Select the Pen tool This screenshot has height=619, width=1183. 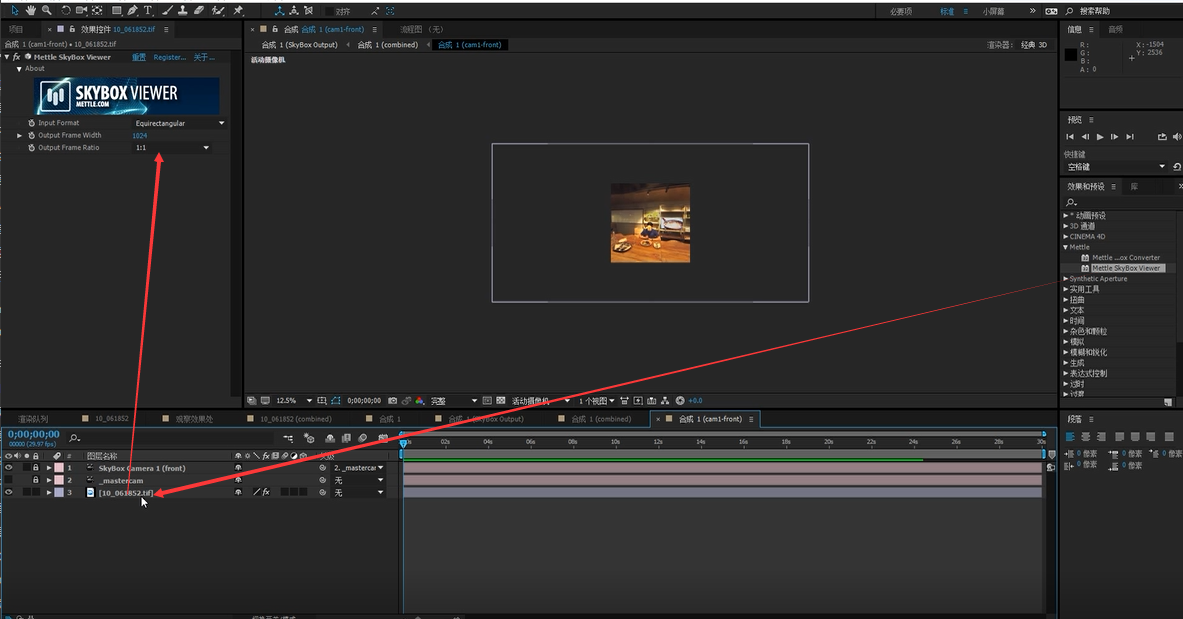133,11
